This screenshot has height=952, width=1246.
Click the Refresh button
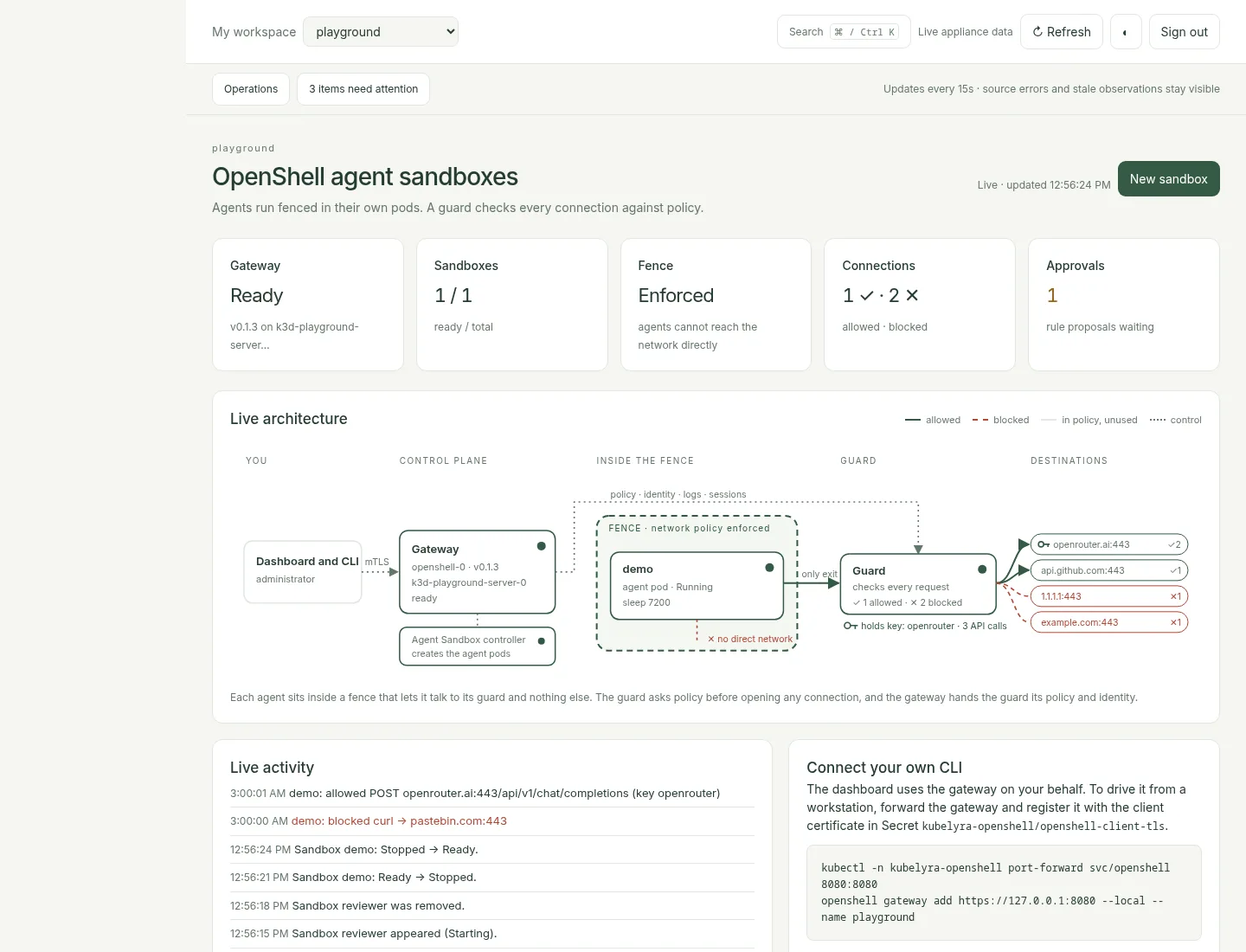pos(1062,32)
